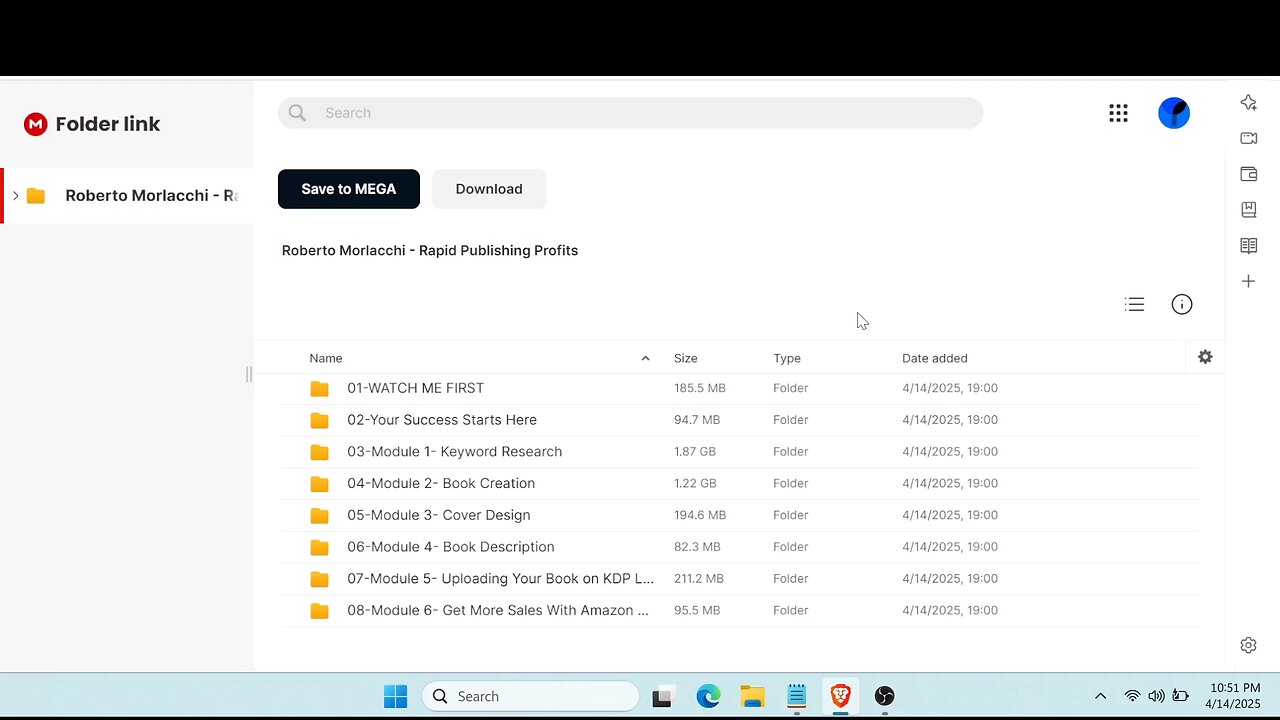The image size is (1280, 720).
Task: Select the 01-WATCH ME FIRST folder
Action: (740, 388)
